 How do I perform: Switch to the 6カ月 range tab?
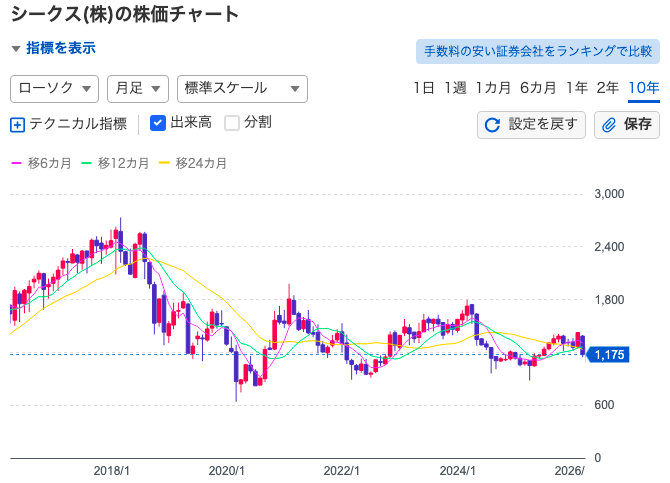pyautogui.click(x=537, y=88)
